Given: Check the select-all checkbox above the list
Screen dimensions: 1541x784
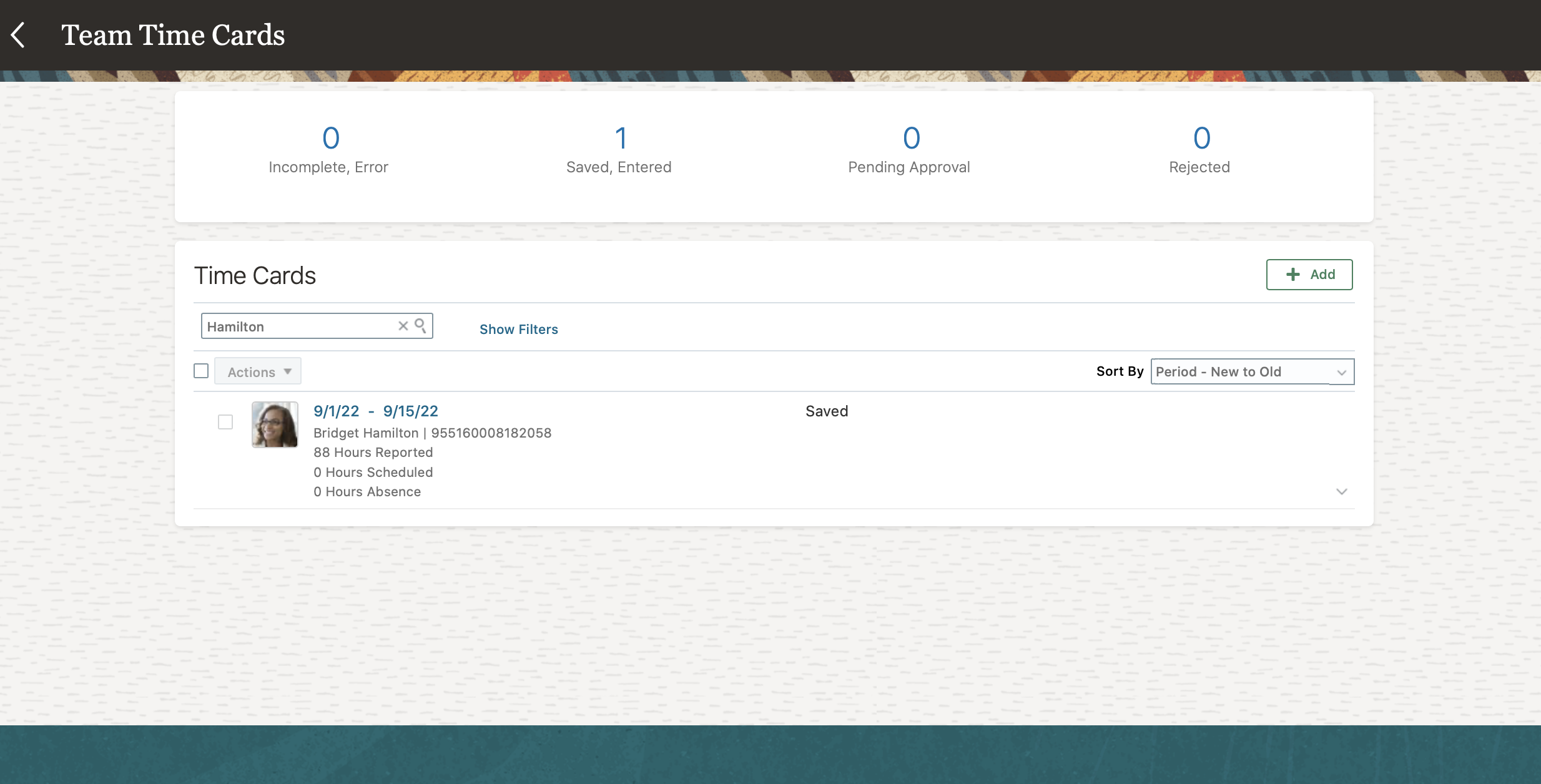Looking at the screenshot, I should [x=201, y=370].
